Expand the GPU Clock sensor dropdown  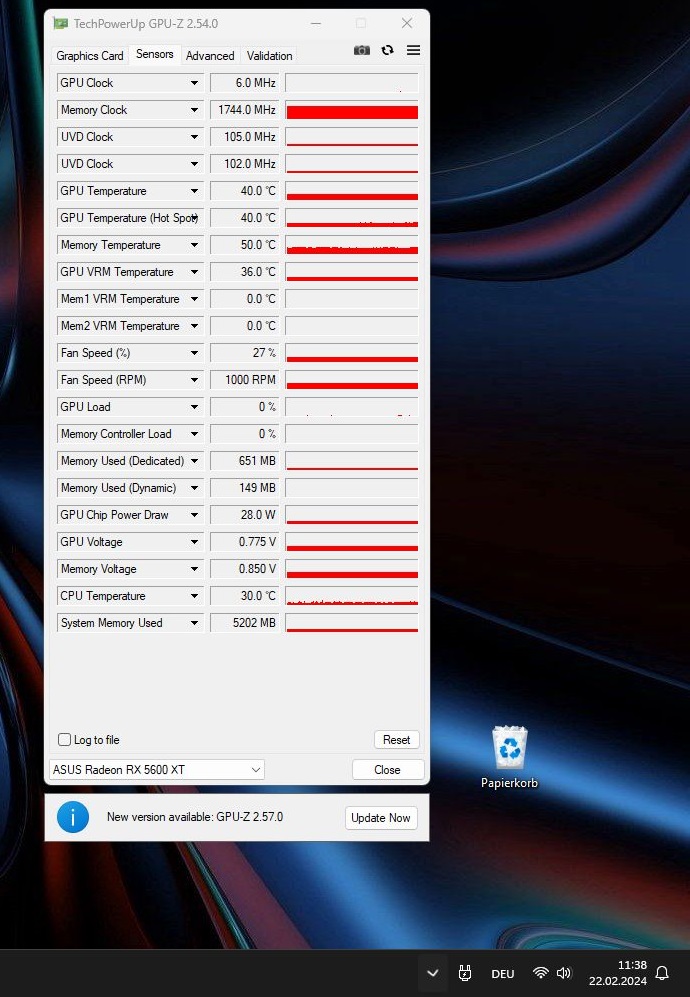coord(194,83)
